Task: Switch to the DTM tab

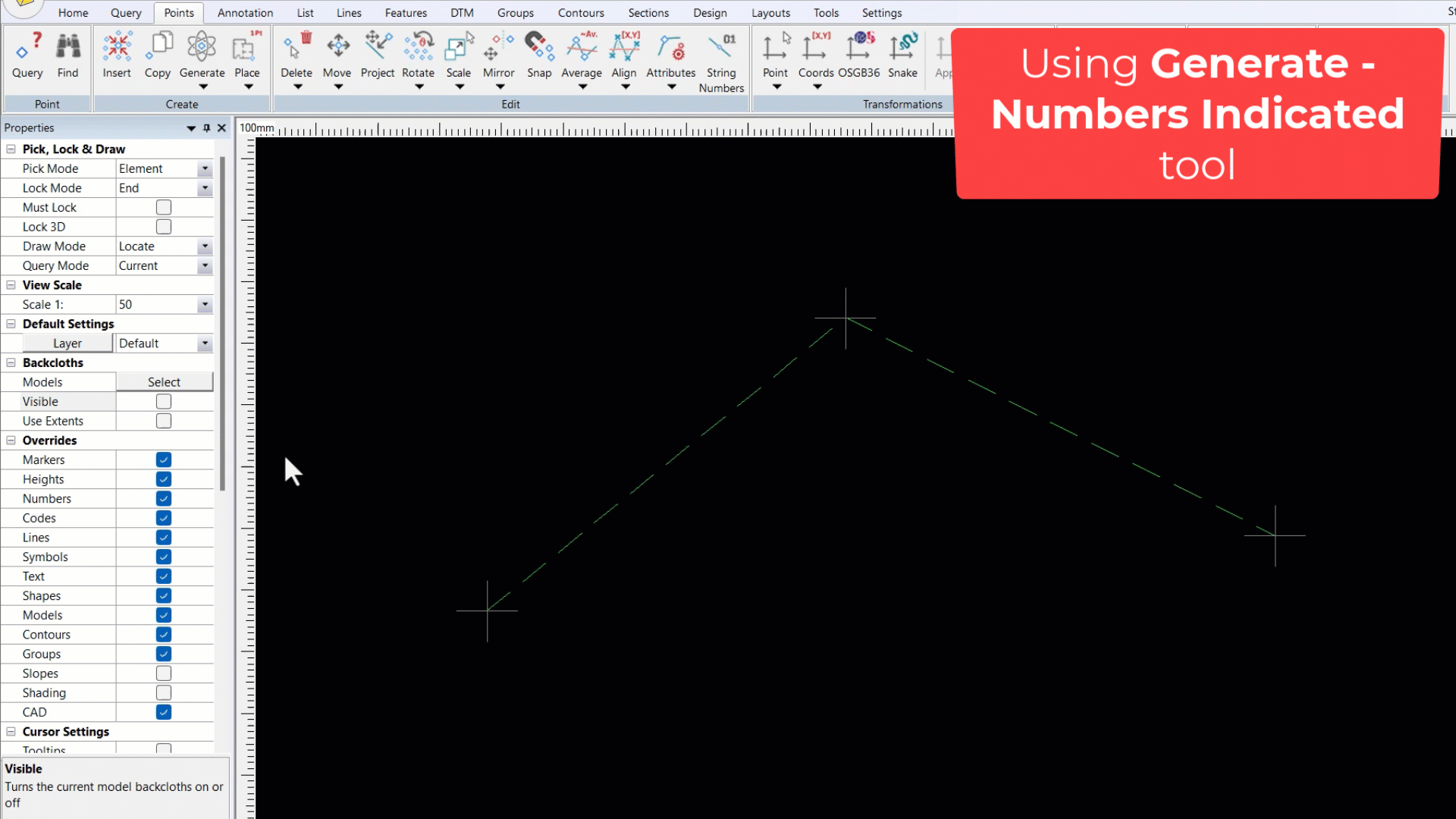Action: [462, 12]
